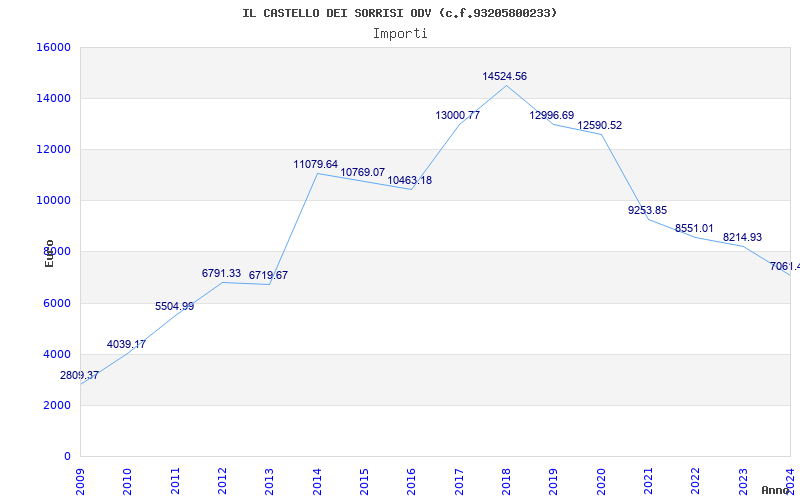This screenshot has height=500, width=800.
Task: Click the 16000 y-axis tick label
Action: 53,47
